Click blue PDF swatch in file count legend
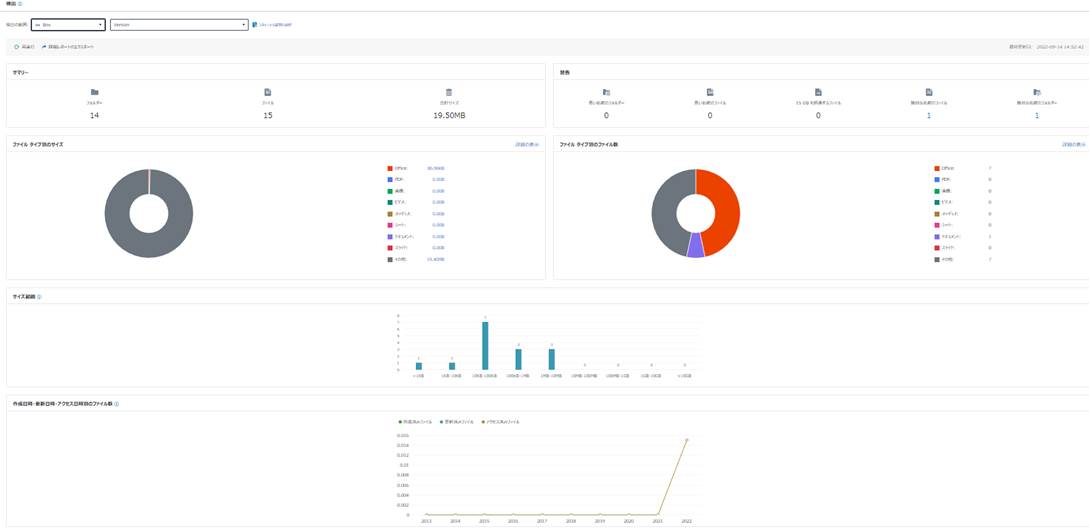Viewport: 1089px width, 529px height. [937, 179]
